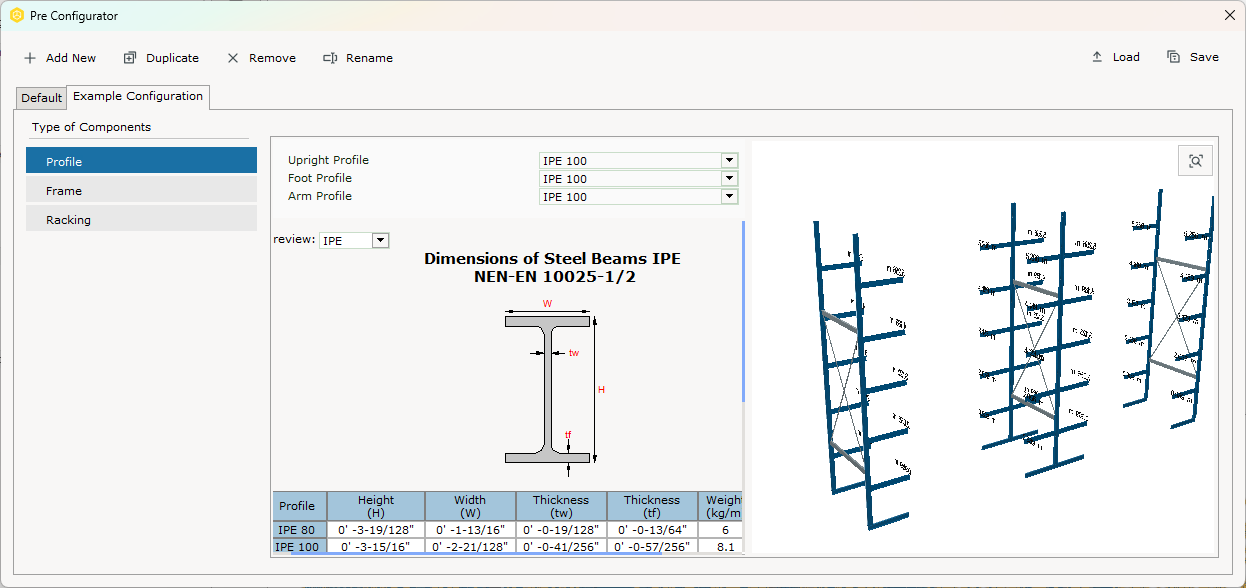The width and height of the screenshot is (1246, 588).
Task: Switch to the Default tab
Action: [x=40, y=97]
